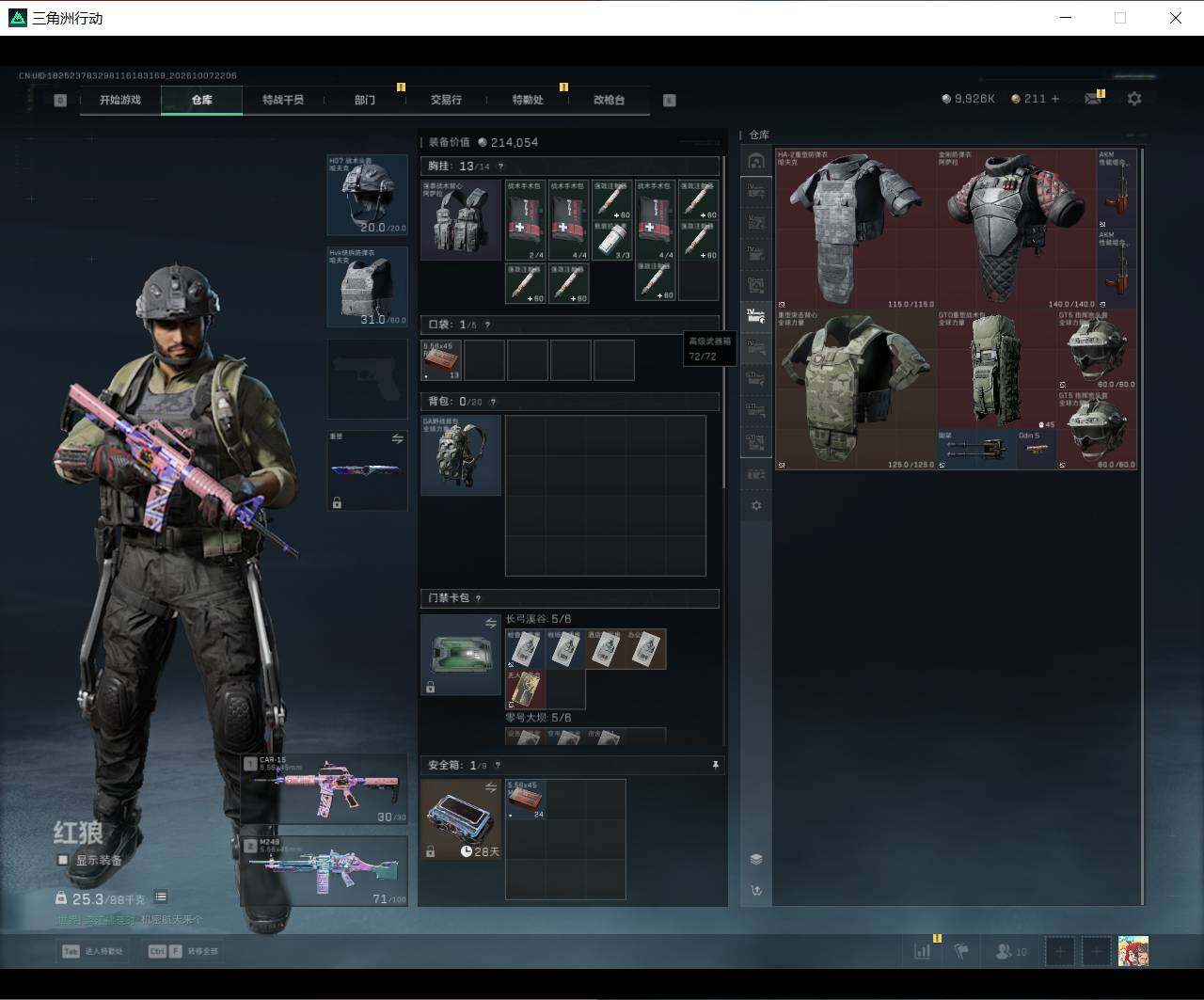This screenshot has width=1204, height=1000.
Task: Open the settings gear in the top bar
Action: point(1134,99)
